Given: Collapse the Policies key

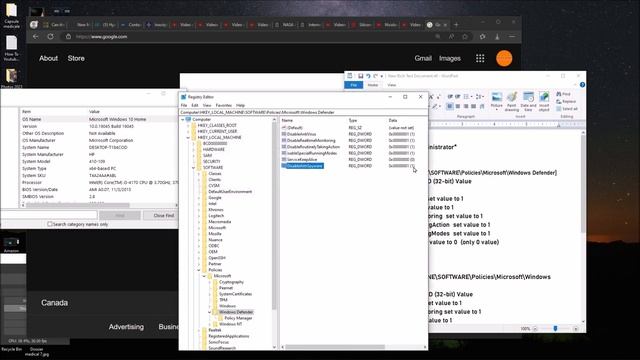Looking at the screenshot, I should [x=199, y=270].
